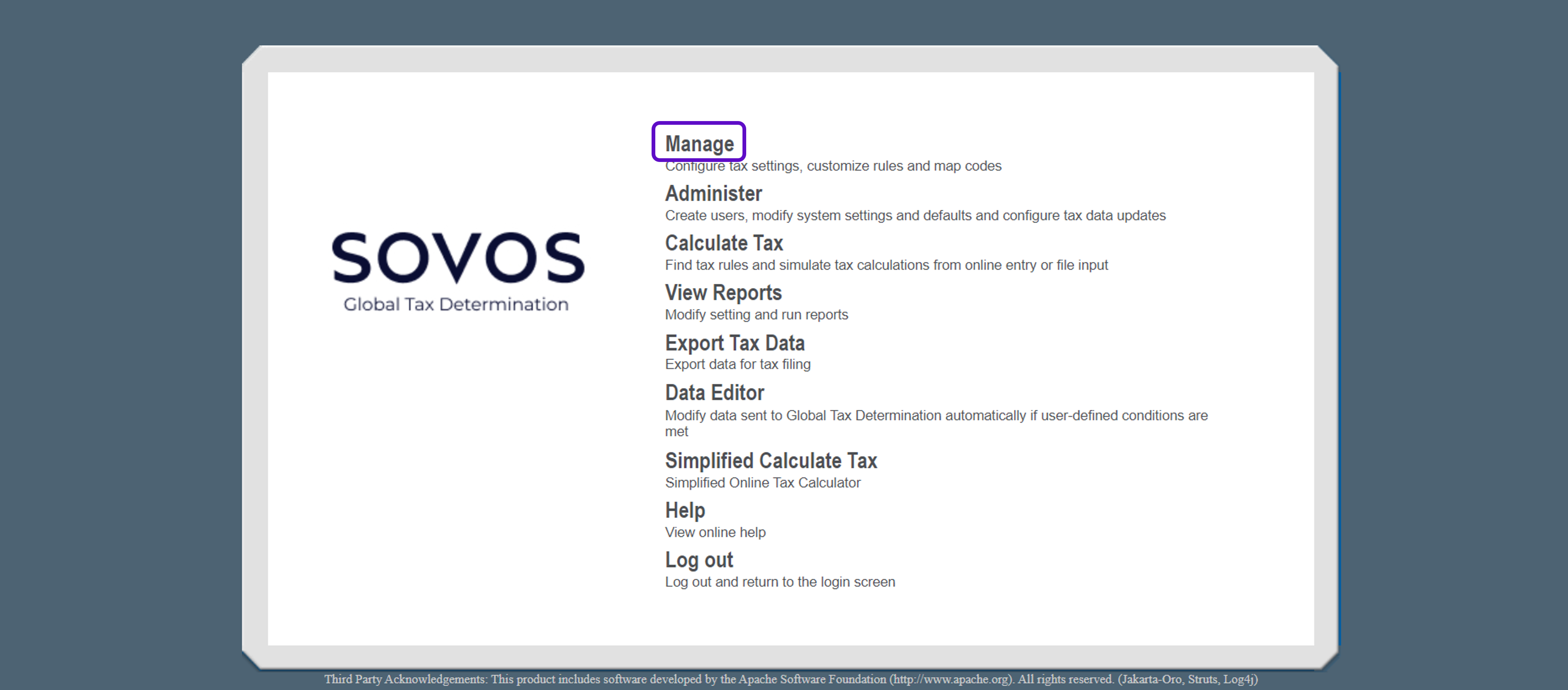Screen dimensions: 1568x690
Task: Click 'Find tax rules and simulate' description
Action: click(x=886, y=265)
